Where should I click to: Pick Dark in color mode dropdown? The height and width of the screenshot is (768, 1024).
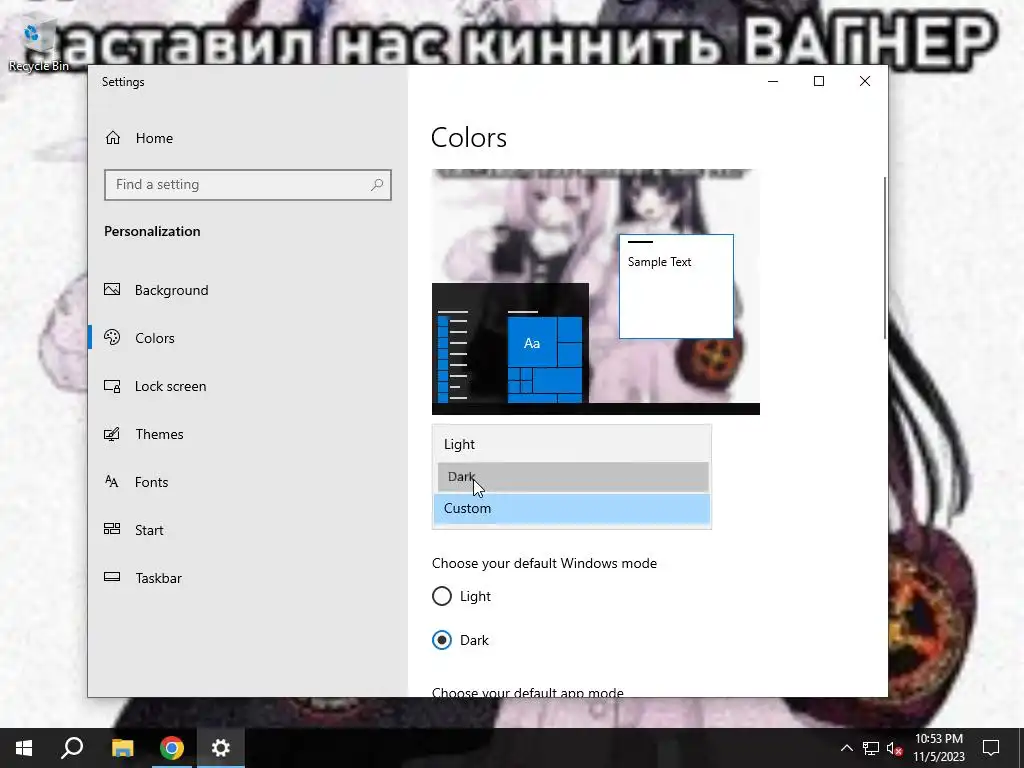pos(571,477)
